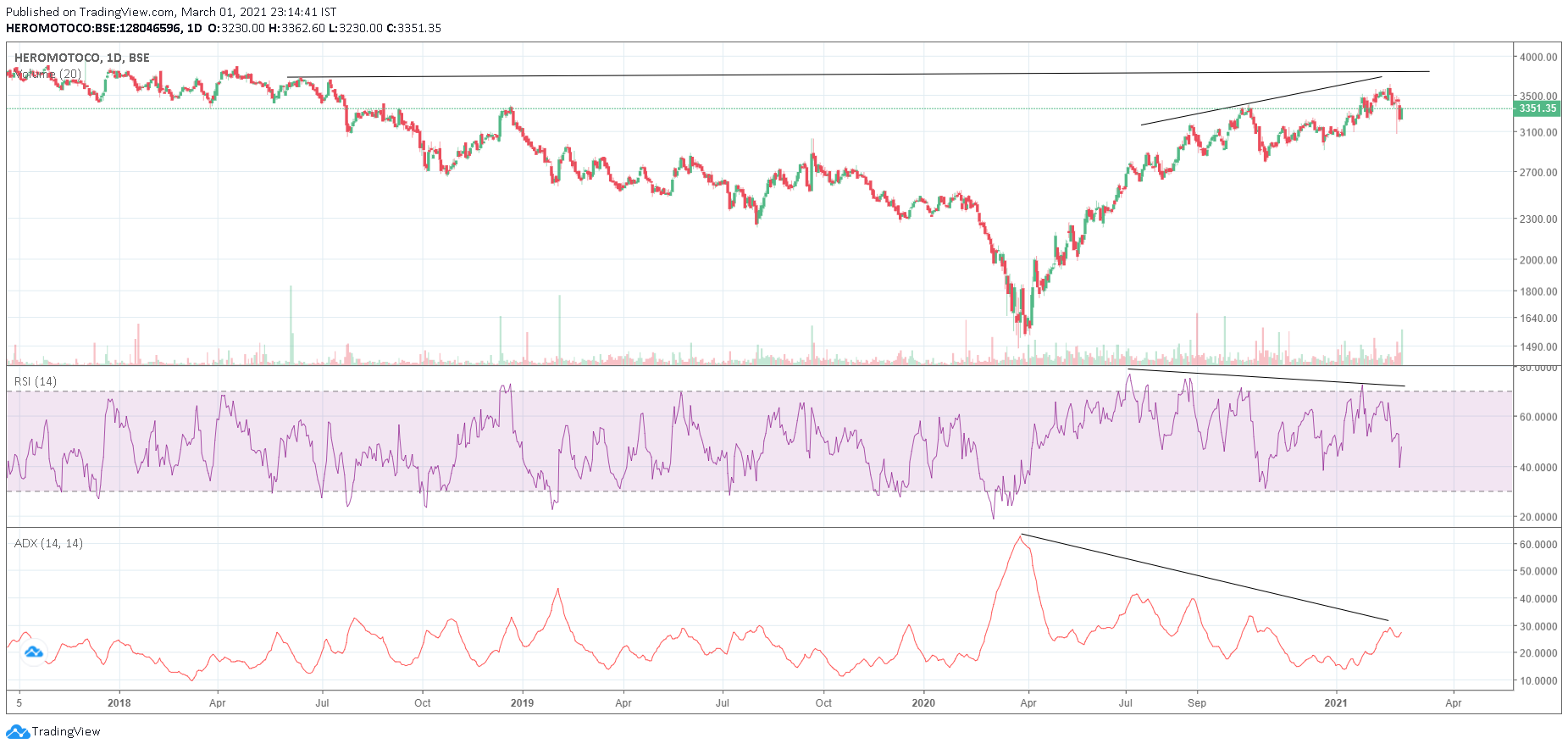This screenshot has width=1568, height=749.
Task: Click the TradingView logo at the bottom left
Action: click(x=53, y=731)
